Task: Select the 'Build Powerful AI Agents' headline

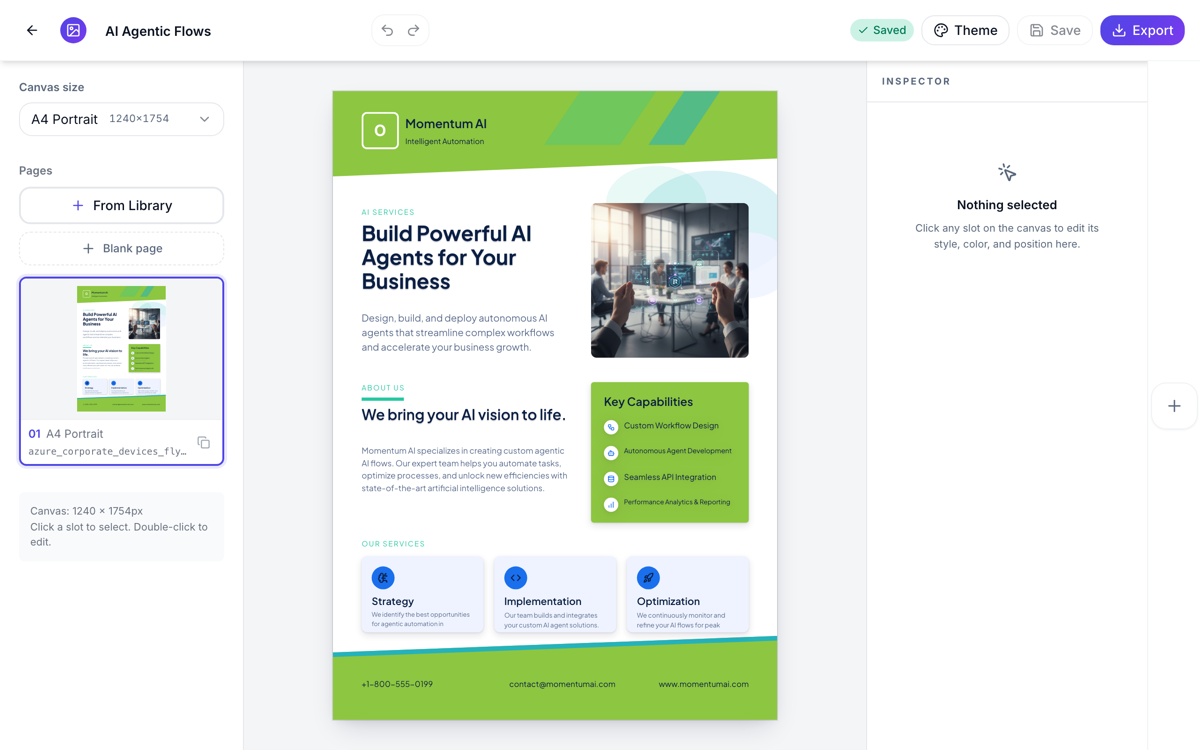Action: click(x=447, y=257)
